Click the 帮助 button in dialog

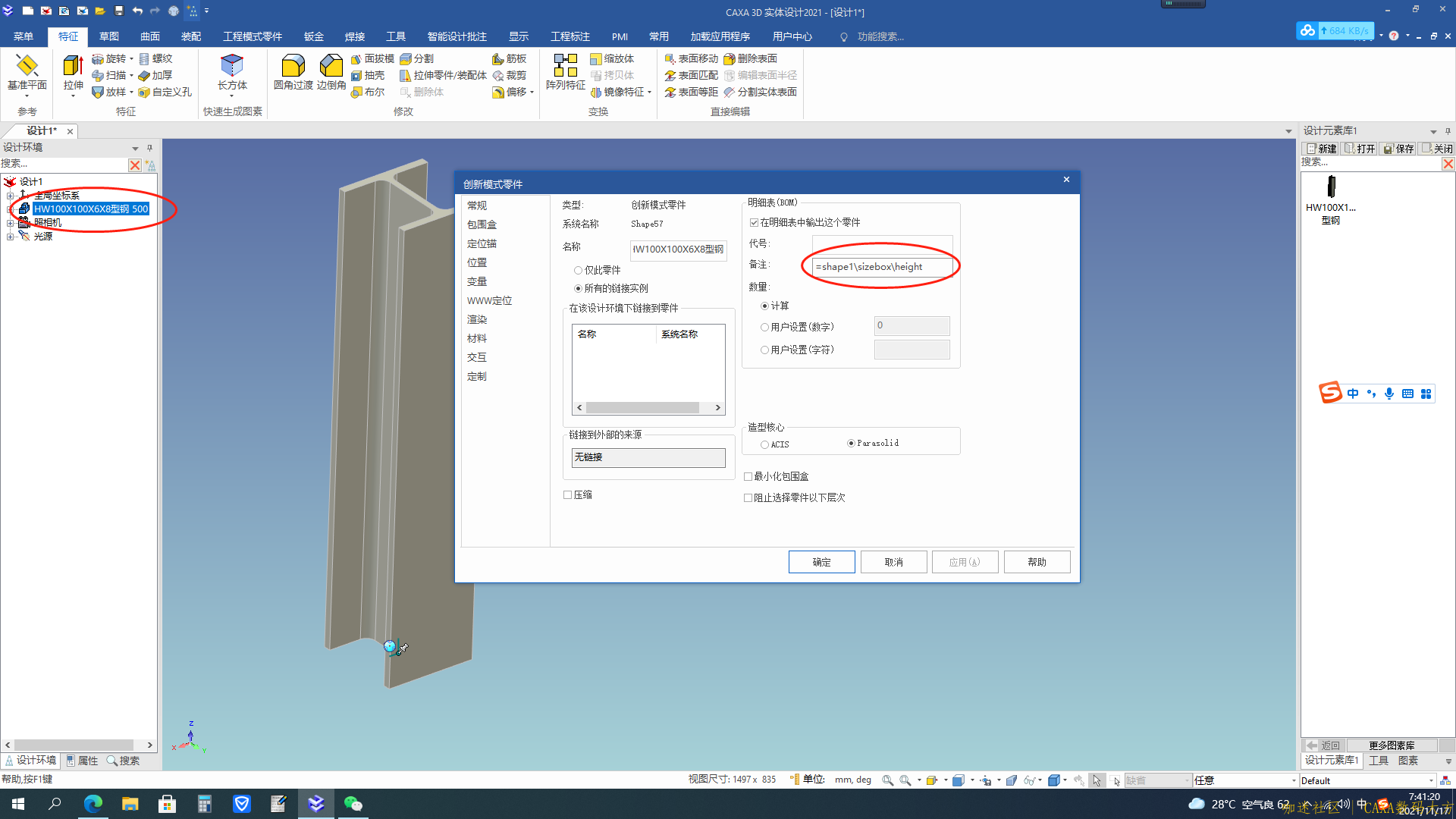[1037, 562]
